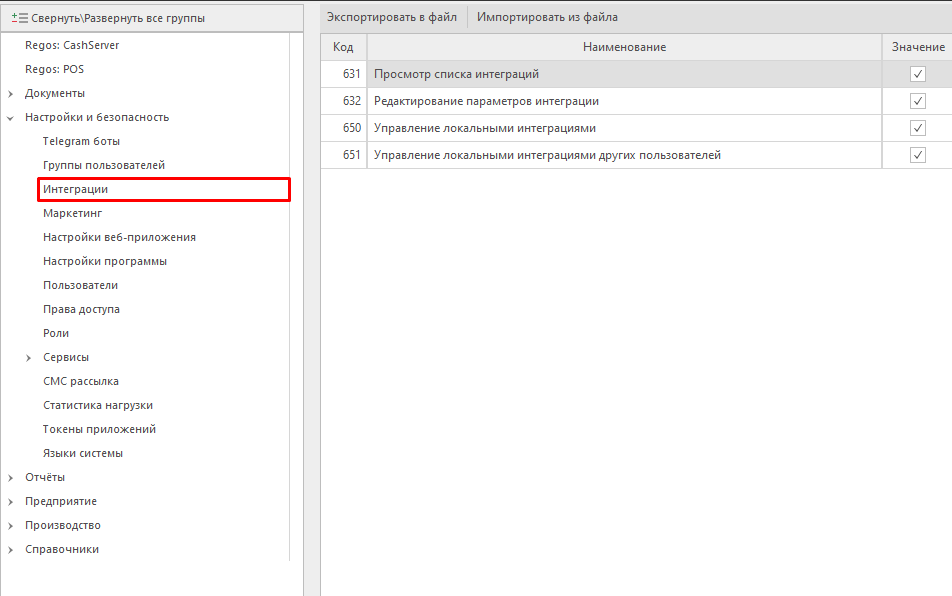Toggle checkbox for Просмотр списка интеграций
Image resolution: width=952 pixels, height=596 pixels.
[x=917, y=74]
